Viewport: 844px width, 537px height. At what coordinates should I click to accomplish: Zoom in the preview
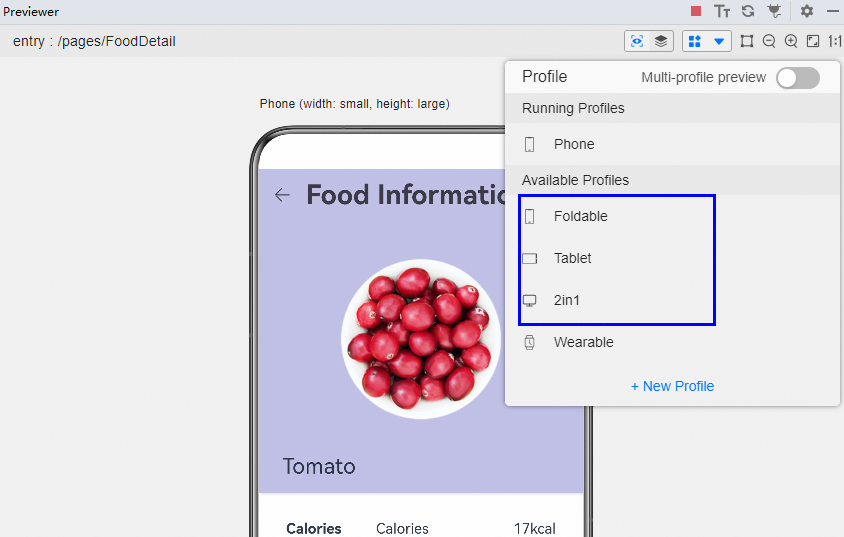pos(791,41)
